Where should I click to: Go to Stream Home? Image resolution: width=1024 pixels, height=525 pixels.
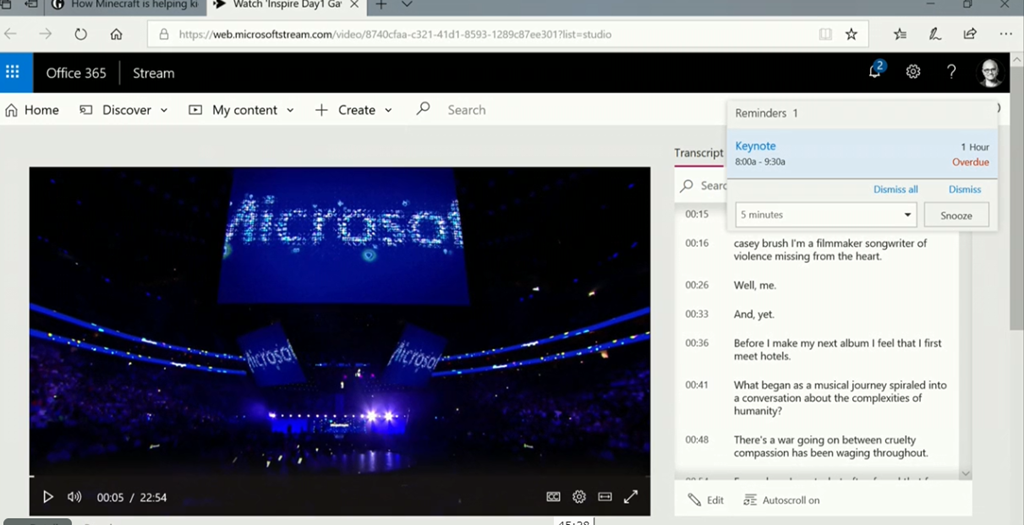pyautogui.click(x=32, y=110)
